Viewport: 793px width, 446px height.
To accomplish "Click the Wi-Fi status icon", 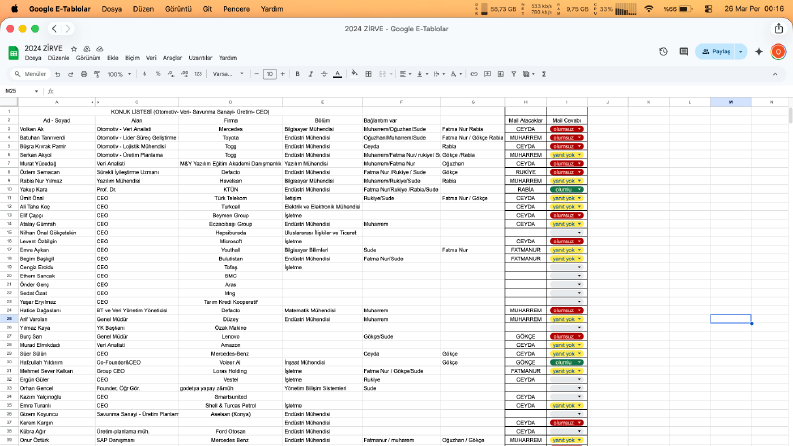I will [x=649, y=9].
